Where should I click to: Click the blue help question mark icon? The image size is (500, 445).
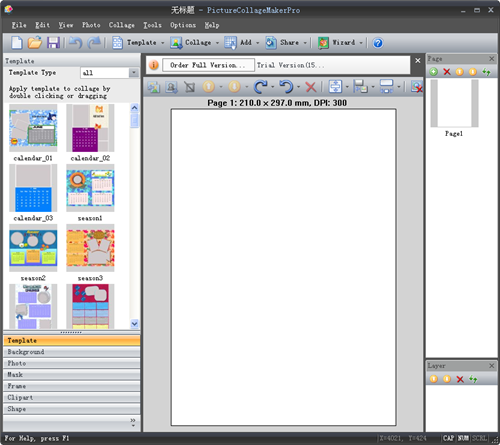tap(378, 43)
